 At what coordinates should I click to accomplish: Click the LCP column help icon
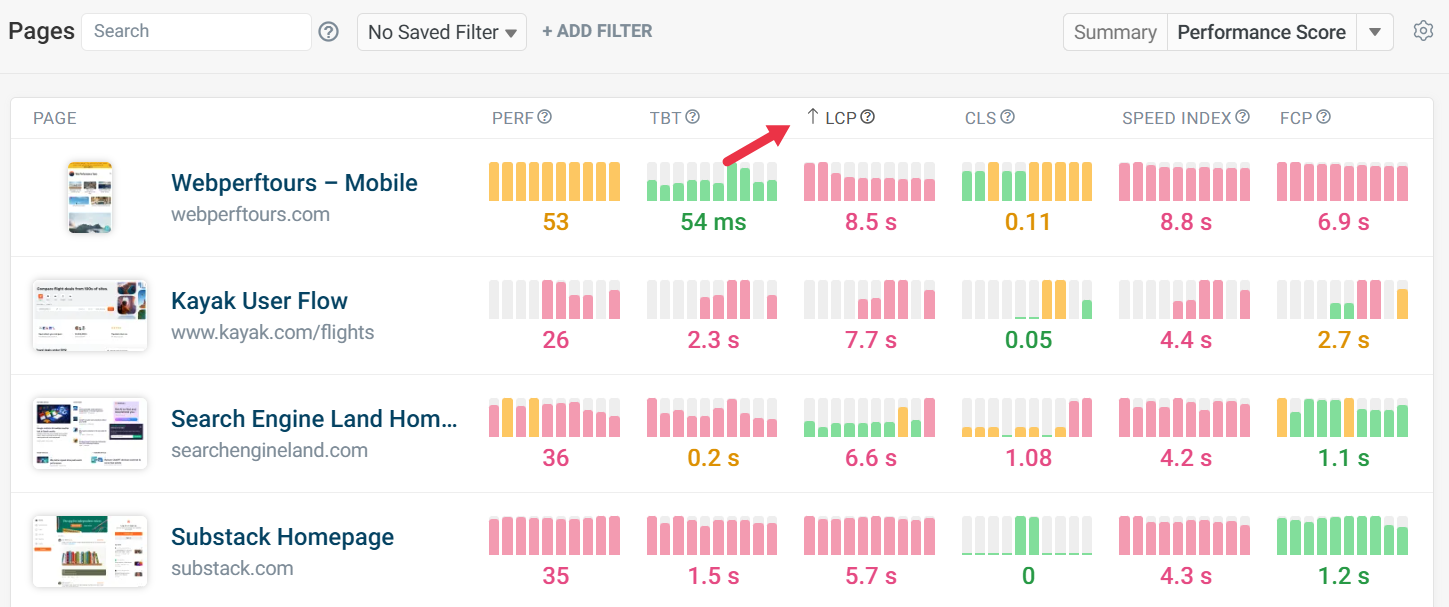pos(868,117)
